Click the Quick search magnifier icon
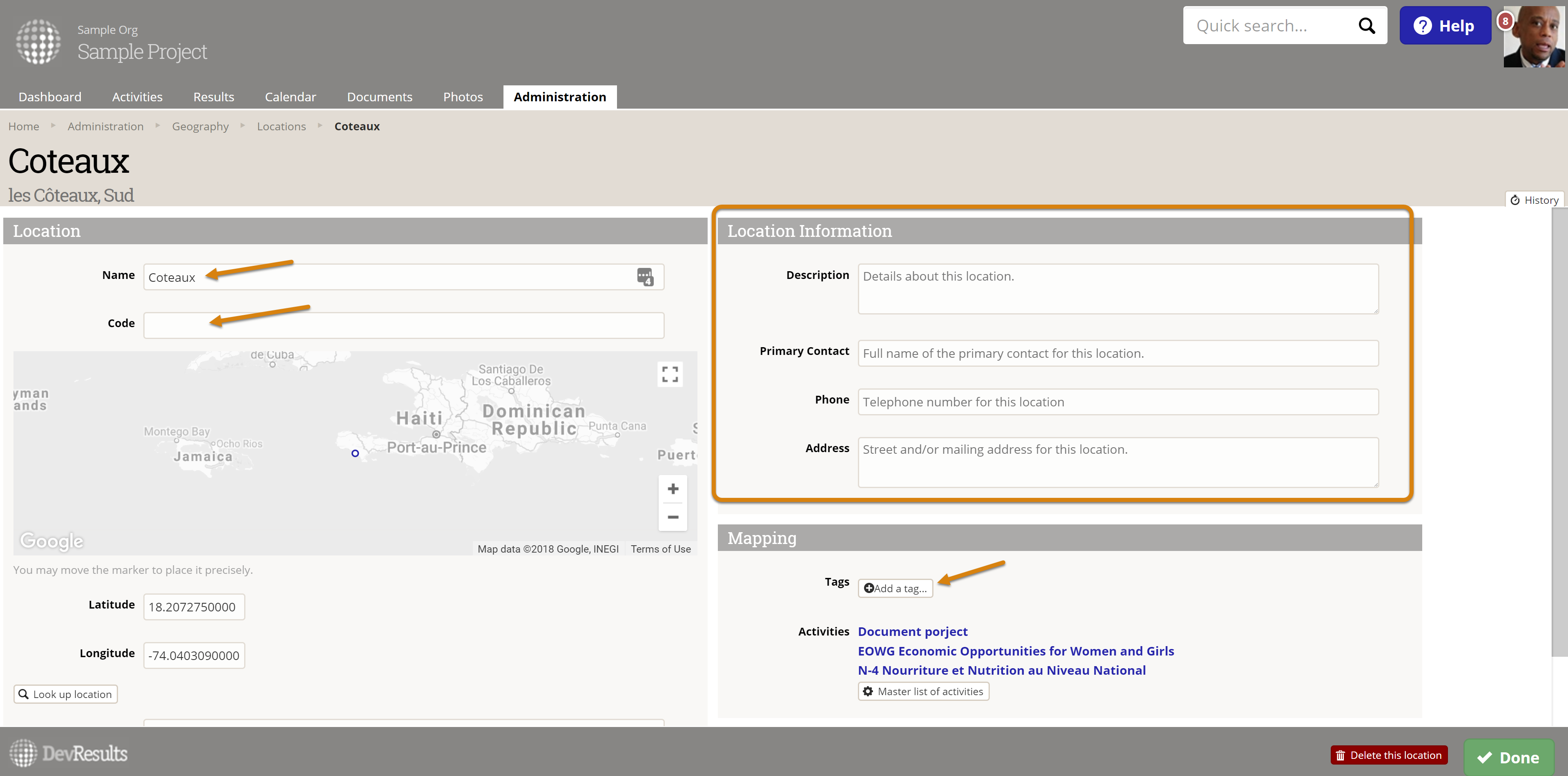Viewport: 1568px width, 776px height. point(1367,26)
